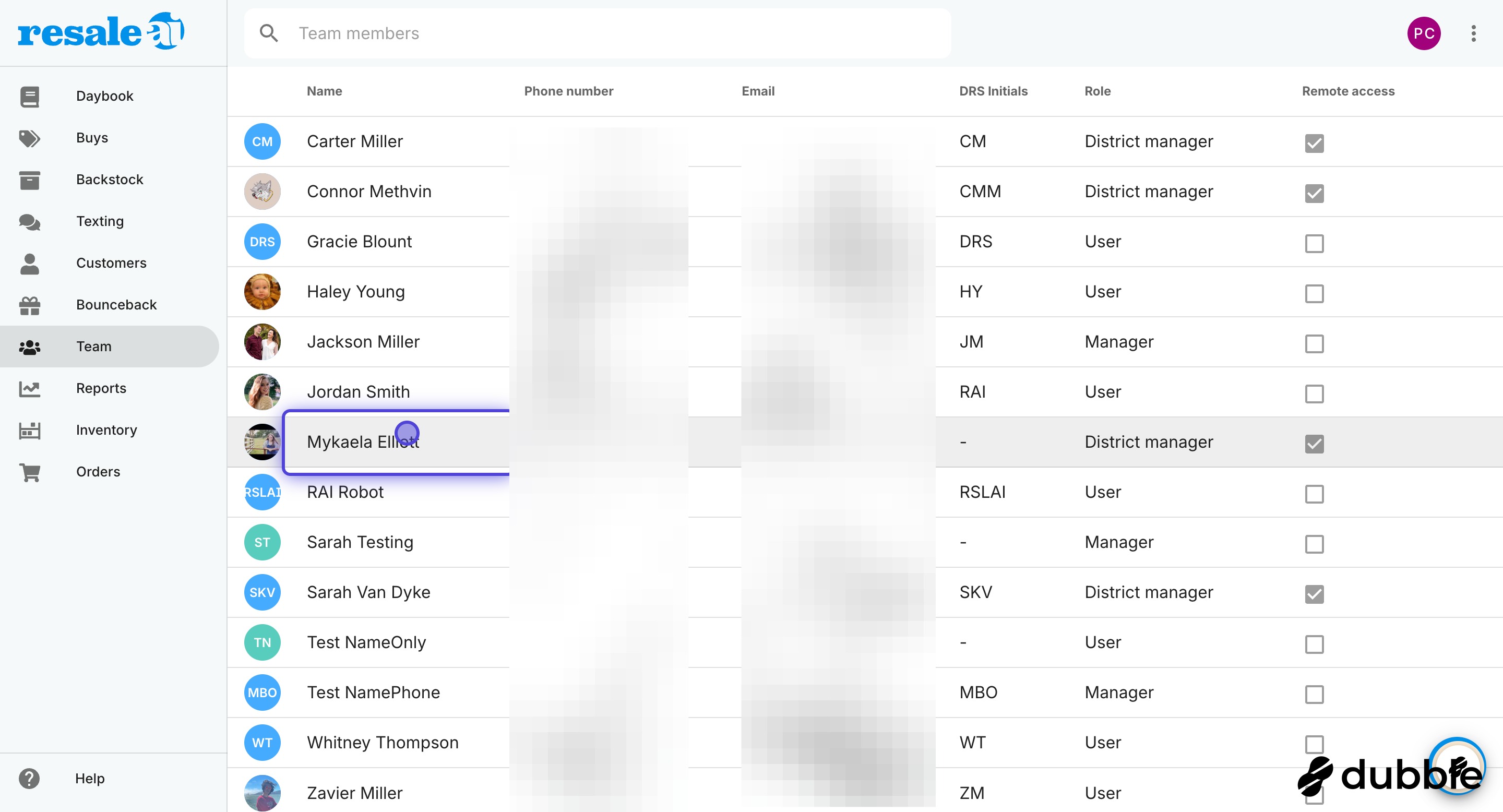Viewport: 1503px width, 812px height.
Task: Click Sarah Van Dyke's SKV avatar
Action: pos(262,593)
